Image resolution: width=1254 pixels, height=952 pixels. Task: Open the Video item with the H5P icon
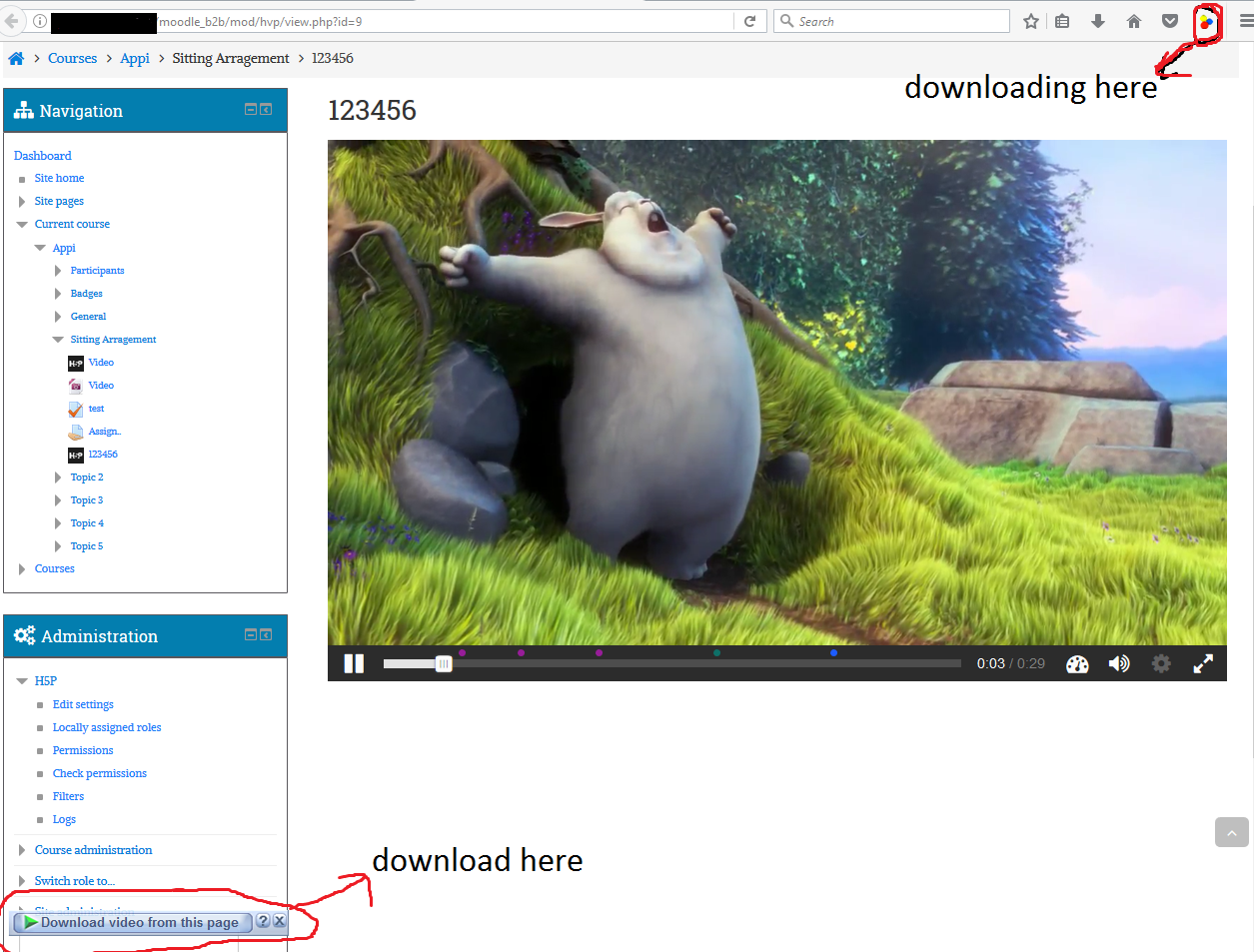coord(101,363)
